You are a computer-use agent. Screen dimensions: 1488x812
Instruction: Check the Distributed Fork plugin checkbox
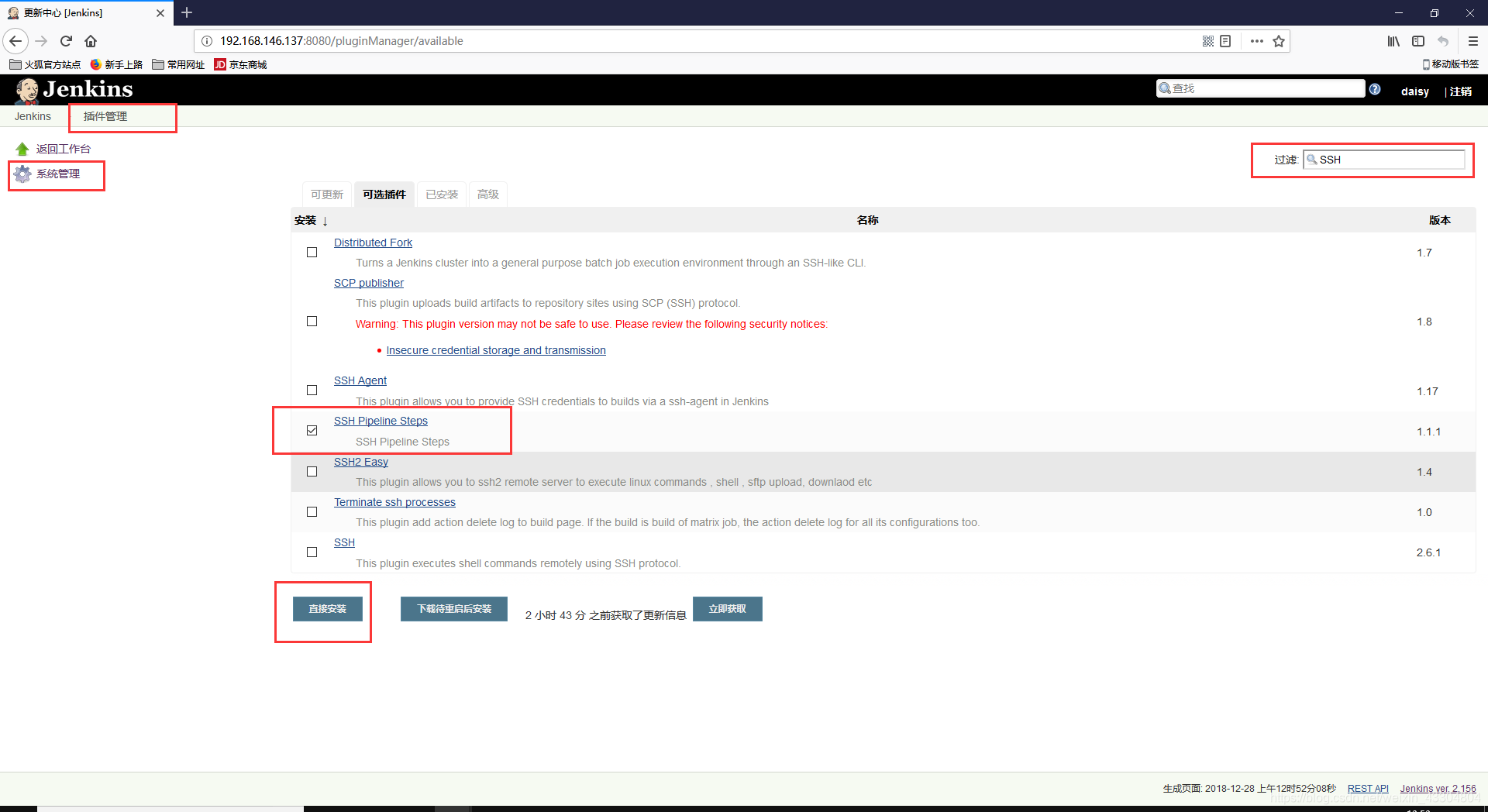(312, 253)
